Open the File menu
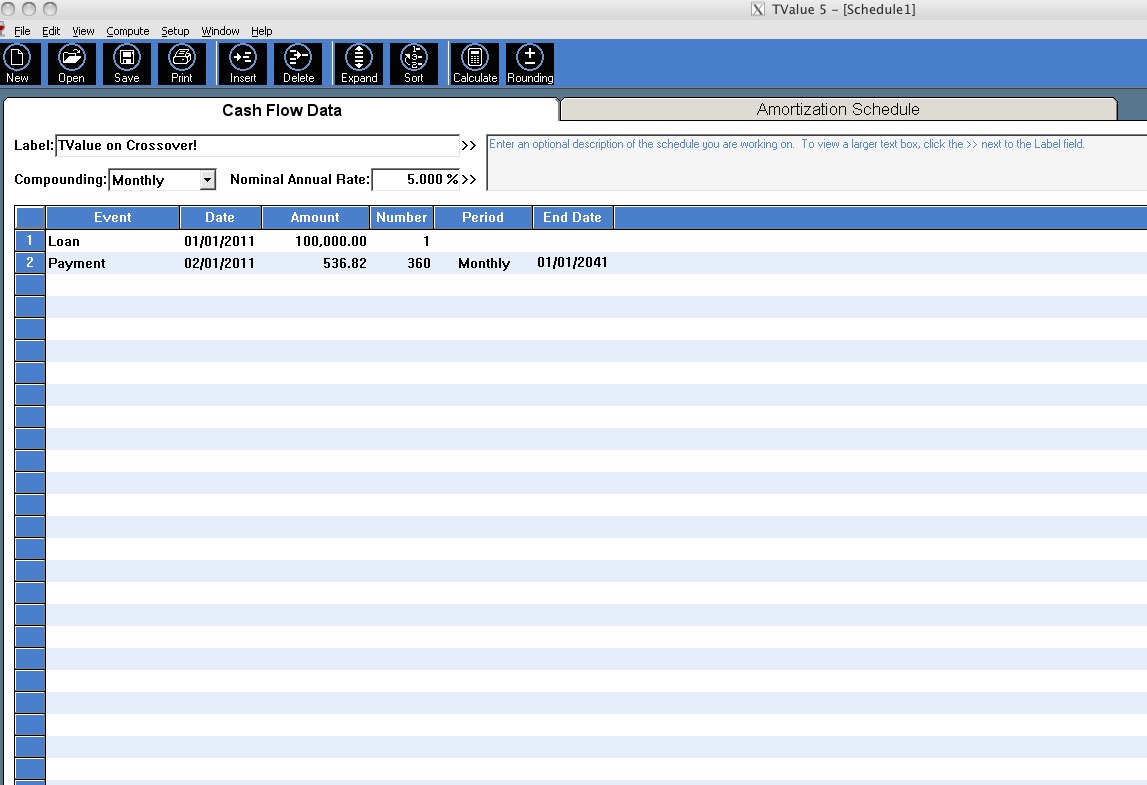The width and height of the screenshot is (1147, 785). (x=22, y=31)
